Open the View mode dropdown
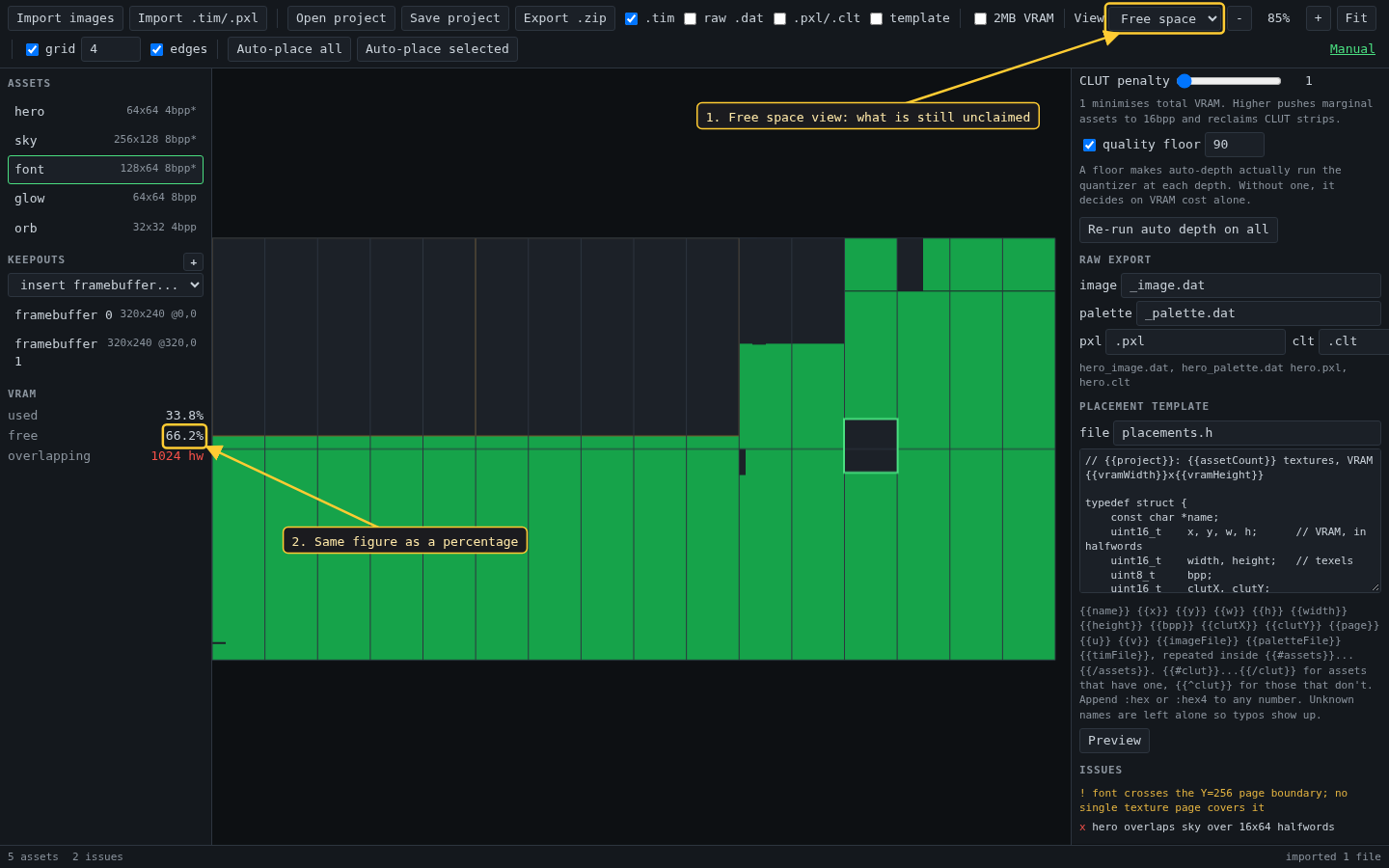 1165,18
